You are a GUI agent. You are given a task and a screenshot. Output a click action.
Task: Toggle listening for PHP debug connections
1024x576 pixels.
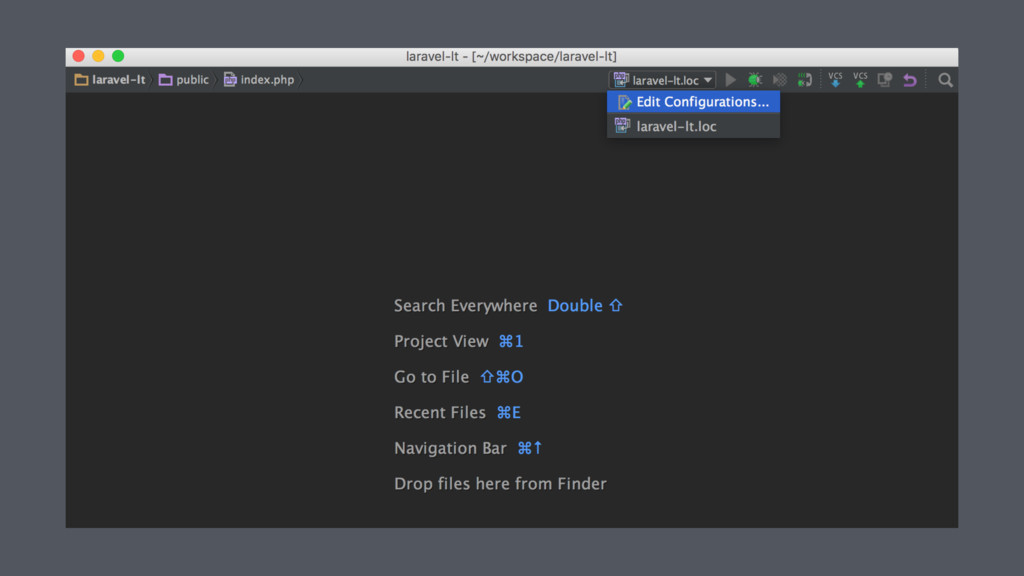805,80
